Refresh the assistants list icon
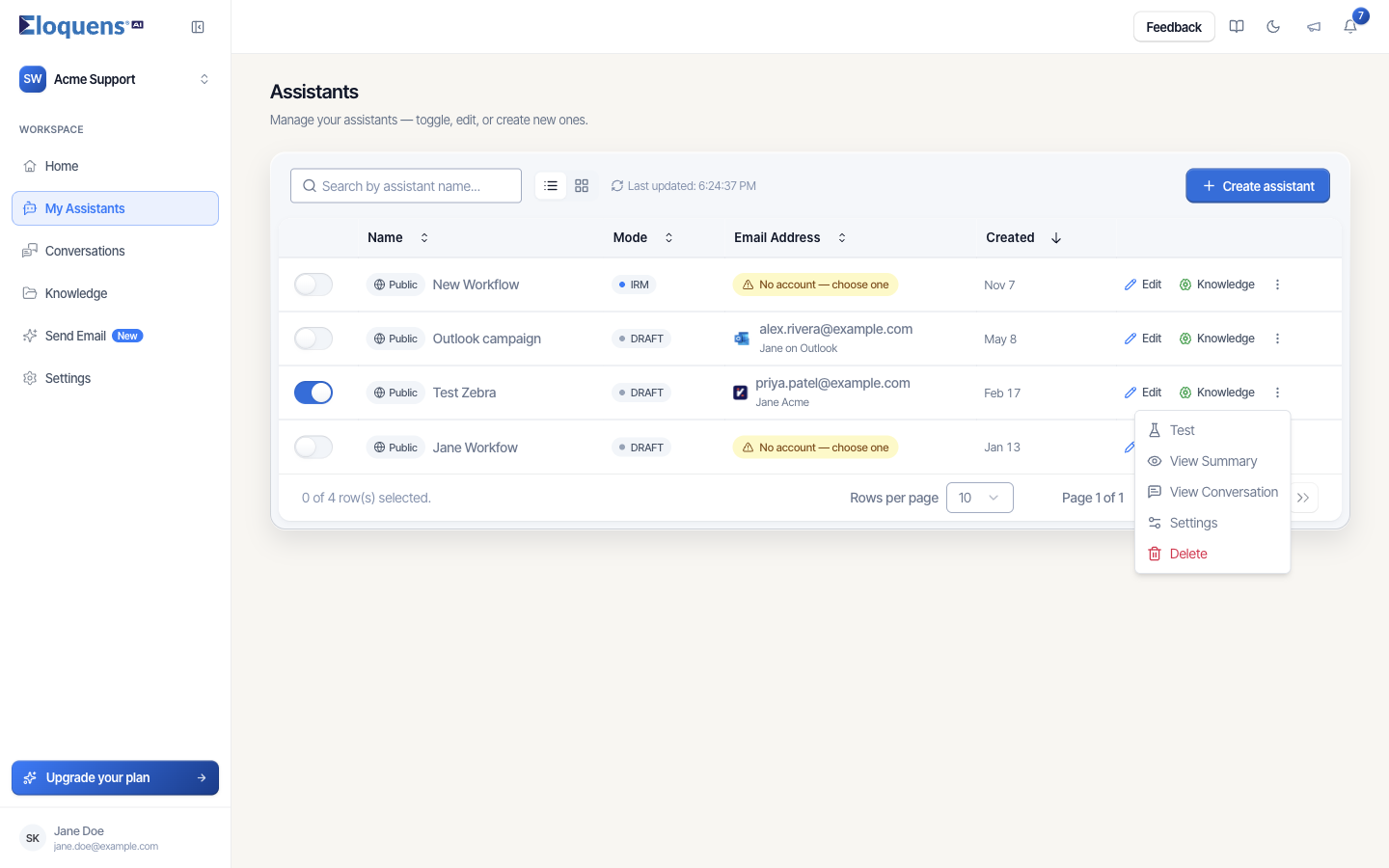1389x868 pixels. click(617, 186)
